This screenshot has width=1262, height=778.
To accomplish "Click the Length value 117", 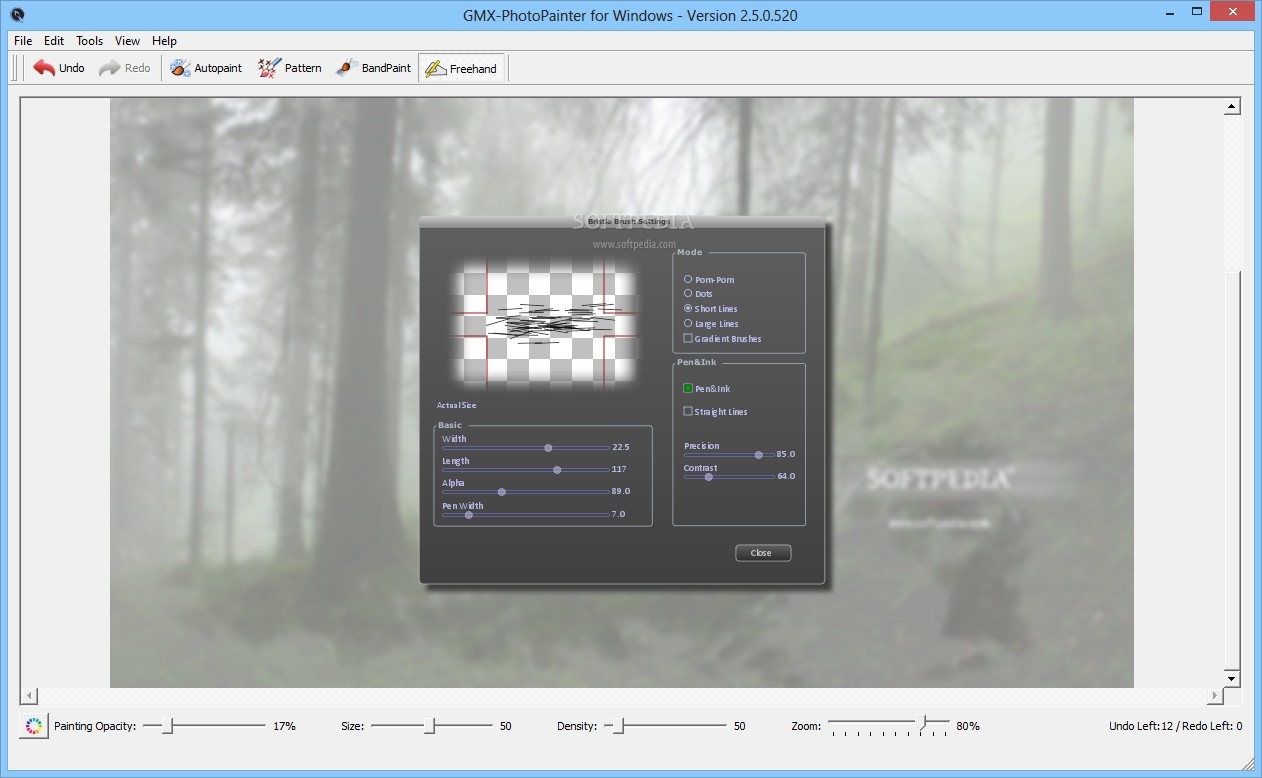I will [619, 469].
